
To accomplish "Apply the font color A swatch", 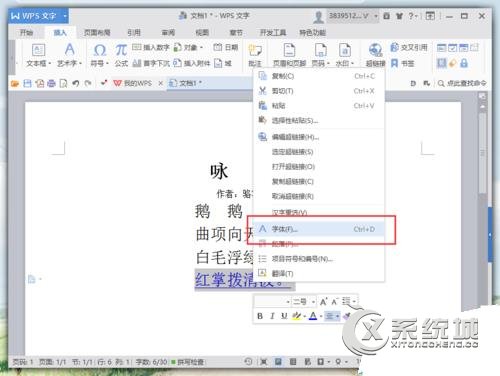I will (313, 316).
